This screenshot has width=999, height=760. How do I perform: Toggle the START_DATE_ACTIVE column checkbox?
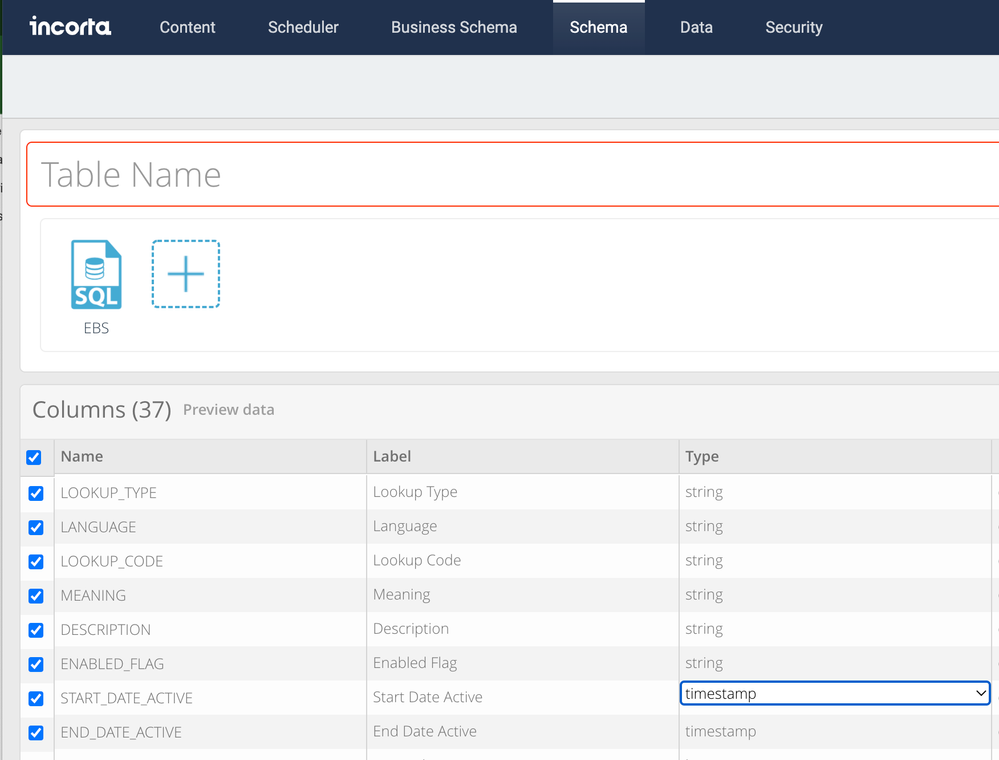pos(36,698)
